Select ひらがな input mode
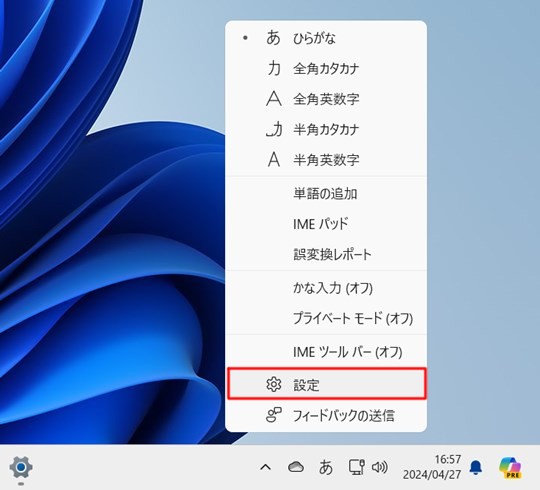540x490 pixels. 326,38
